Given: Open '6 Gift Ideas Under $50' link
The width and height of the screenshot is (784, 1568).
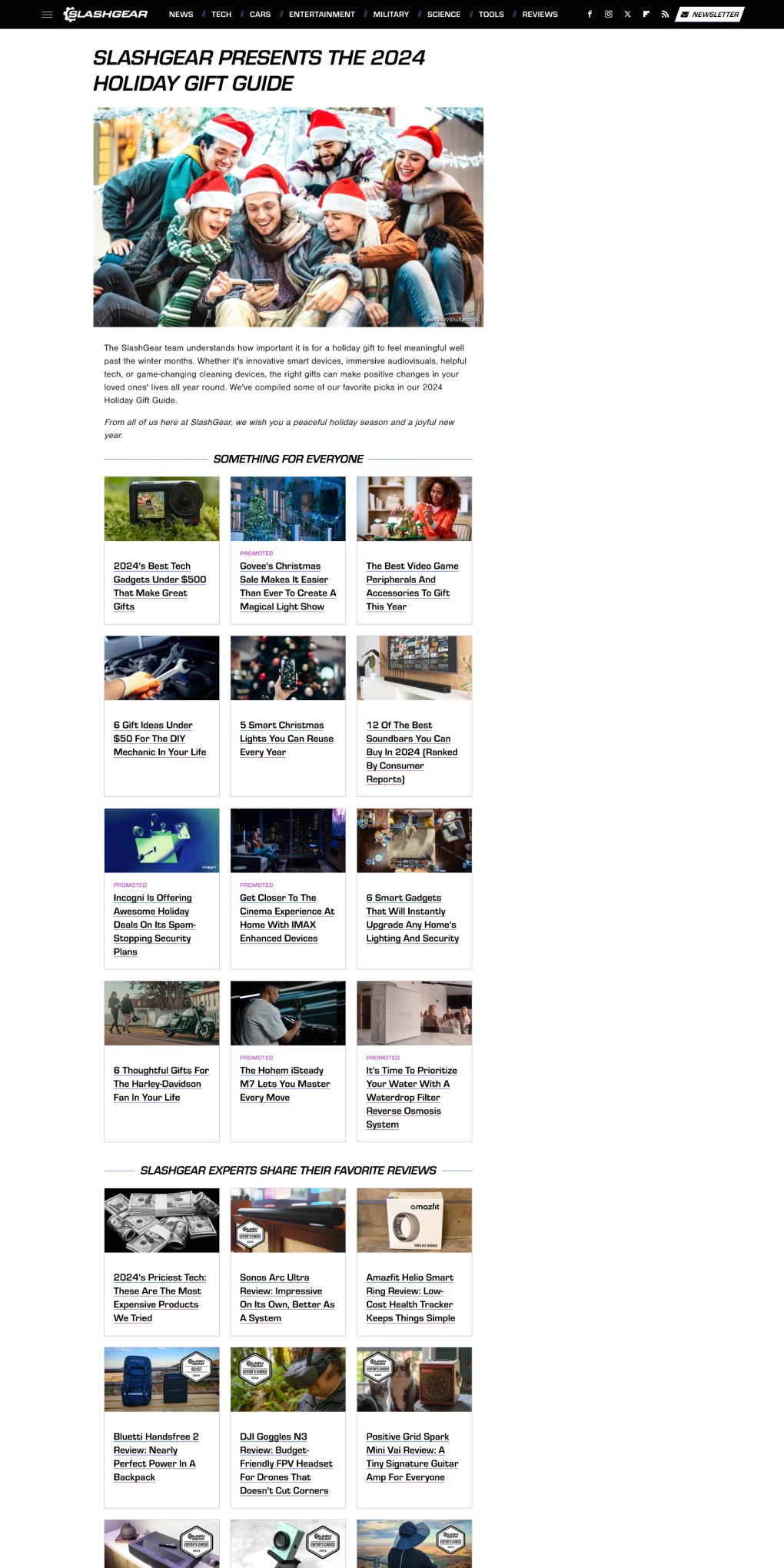Looking at the screenshot, I should point(160,739).
